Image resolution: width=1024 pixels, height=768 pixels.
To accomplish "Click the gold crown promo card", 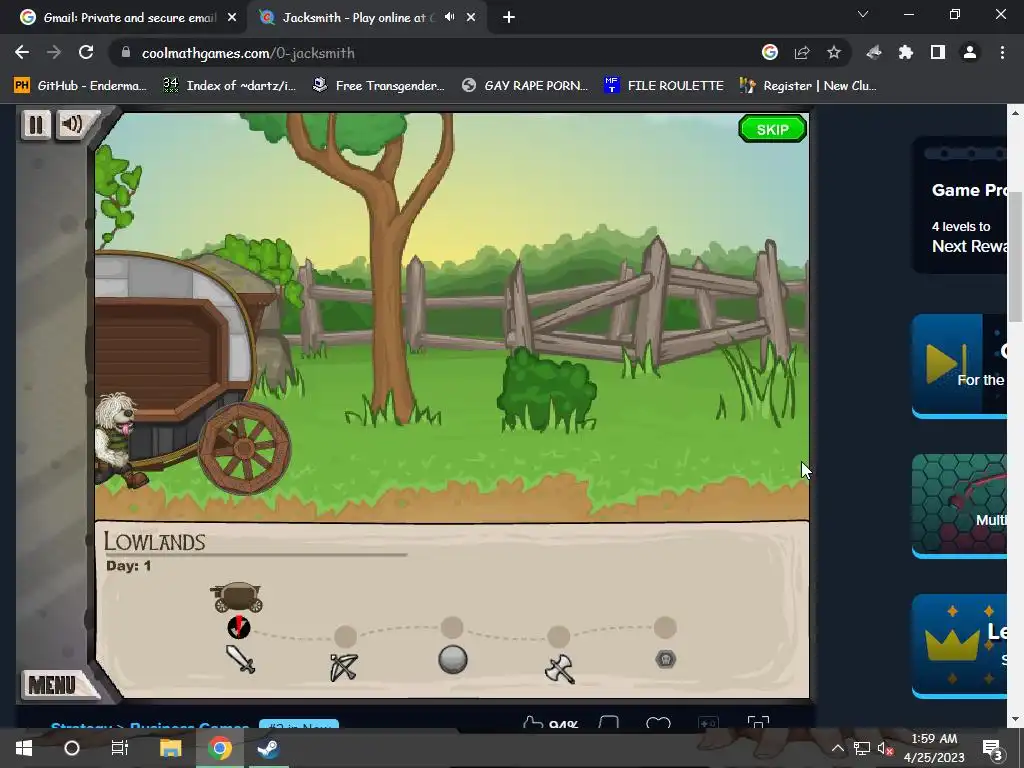I will point(959,646).
